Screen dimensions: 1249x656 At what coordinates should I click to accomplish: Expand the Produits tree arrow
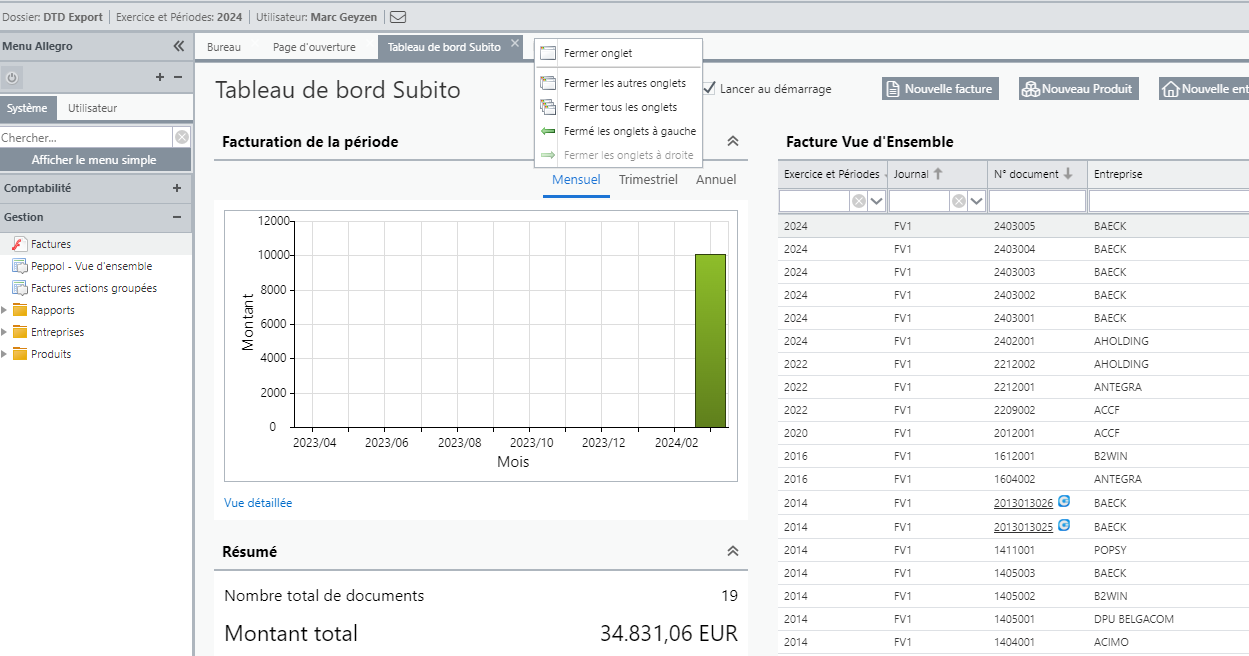pyautogui.click(x=4, y=354)
